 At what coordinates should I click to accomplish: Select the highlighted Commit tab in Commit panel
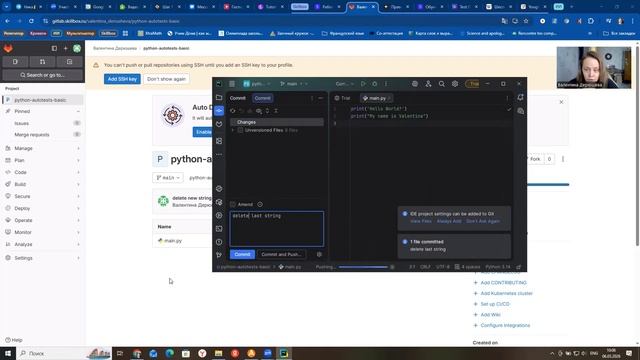(262, 98)
